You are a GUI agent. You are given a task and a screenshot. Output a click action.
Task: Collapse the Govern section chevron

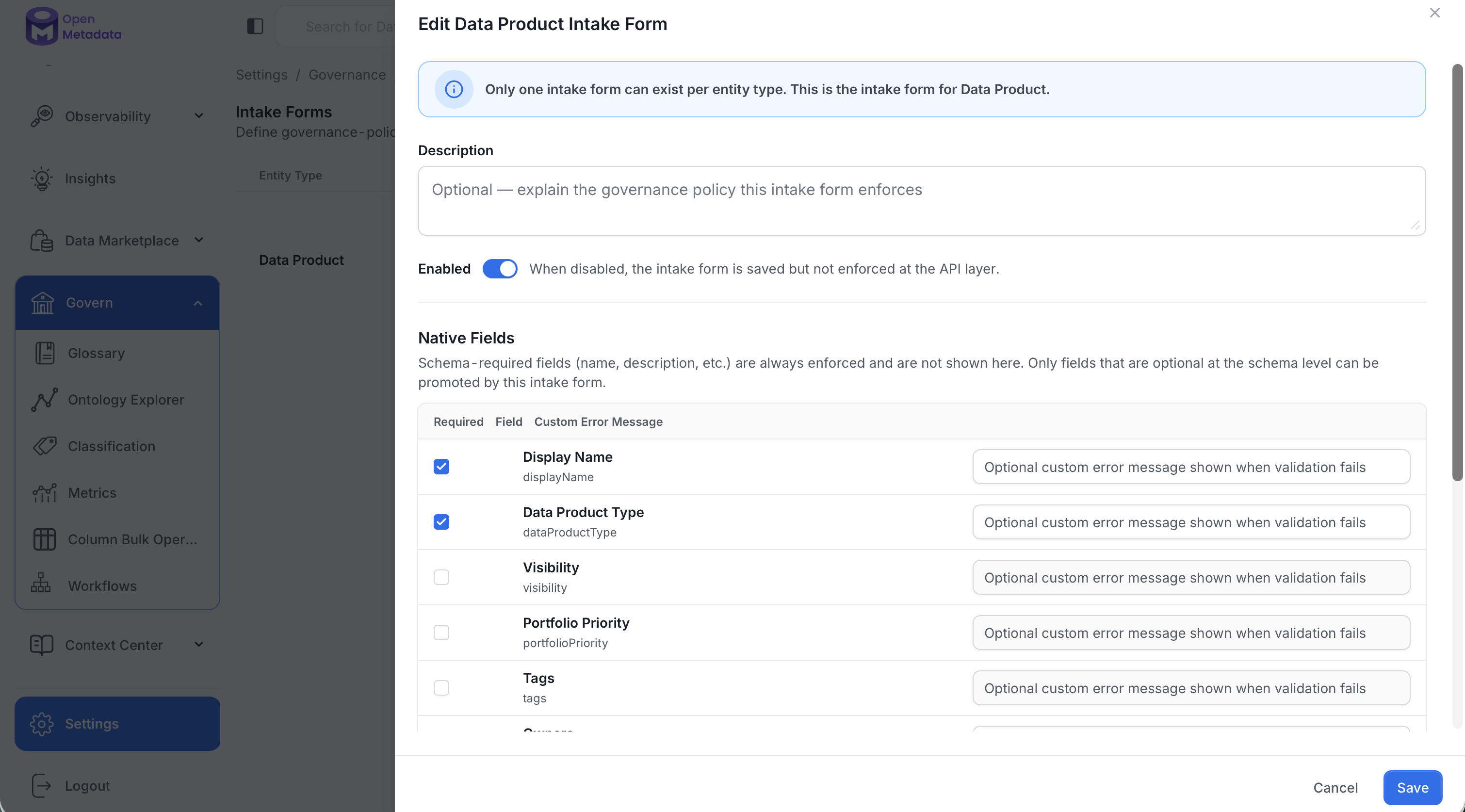click(198, 303)
